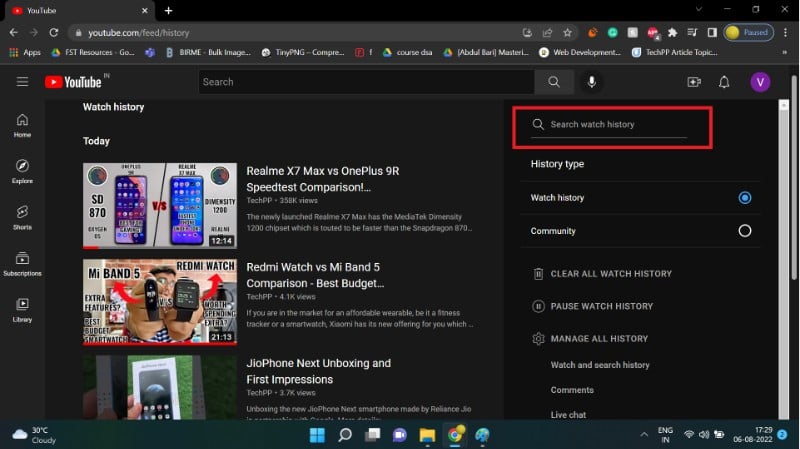Open Subscriptions in the sidebar

22,263
